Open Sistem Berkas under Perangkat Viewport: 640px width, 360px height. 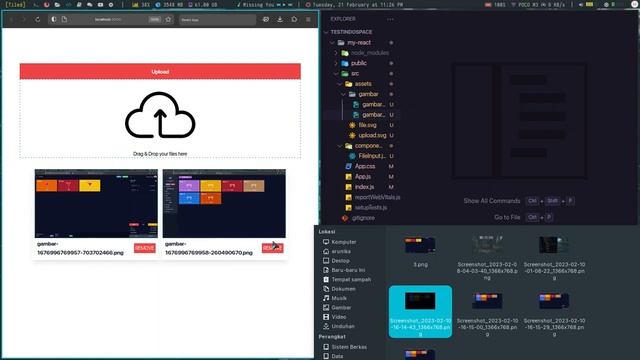[x=349, y=347]
